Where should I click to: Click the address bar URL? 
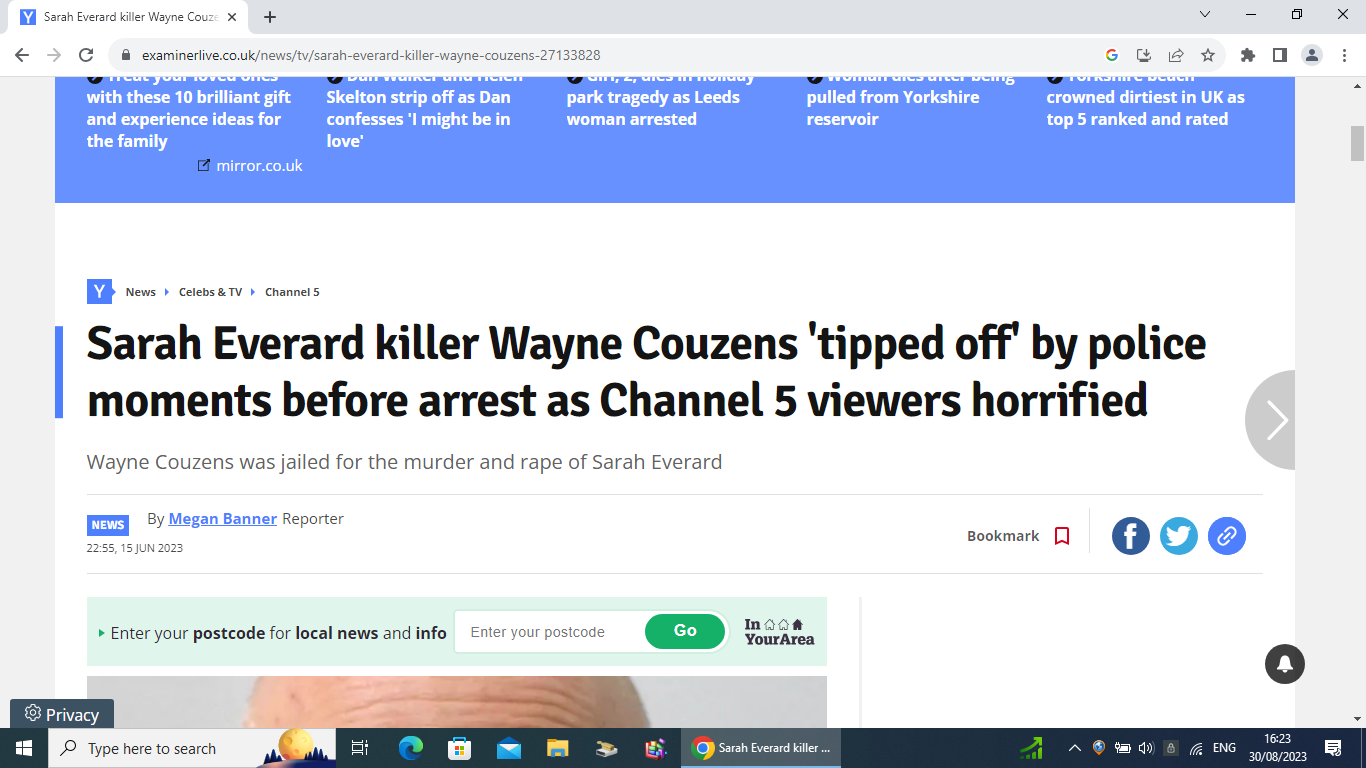coord(371,55)
